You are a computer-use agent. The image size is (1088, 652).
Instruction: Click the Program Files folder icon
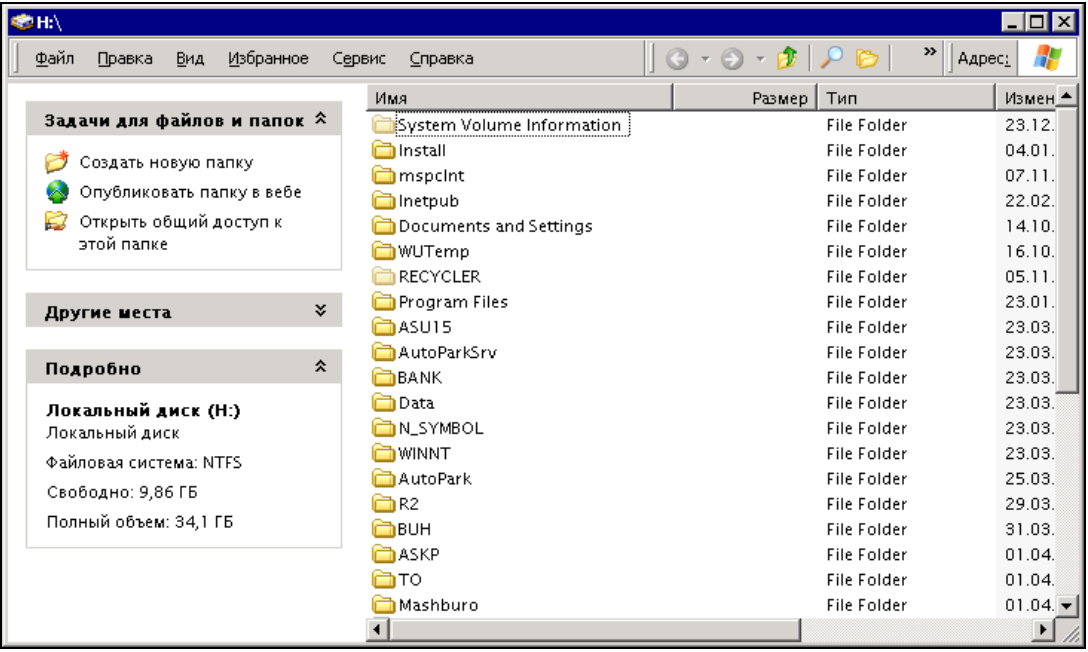pyautogui.click(x=383, y=302)
